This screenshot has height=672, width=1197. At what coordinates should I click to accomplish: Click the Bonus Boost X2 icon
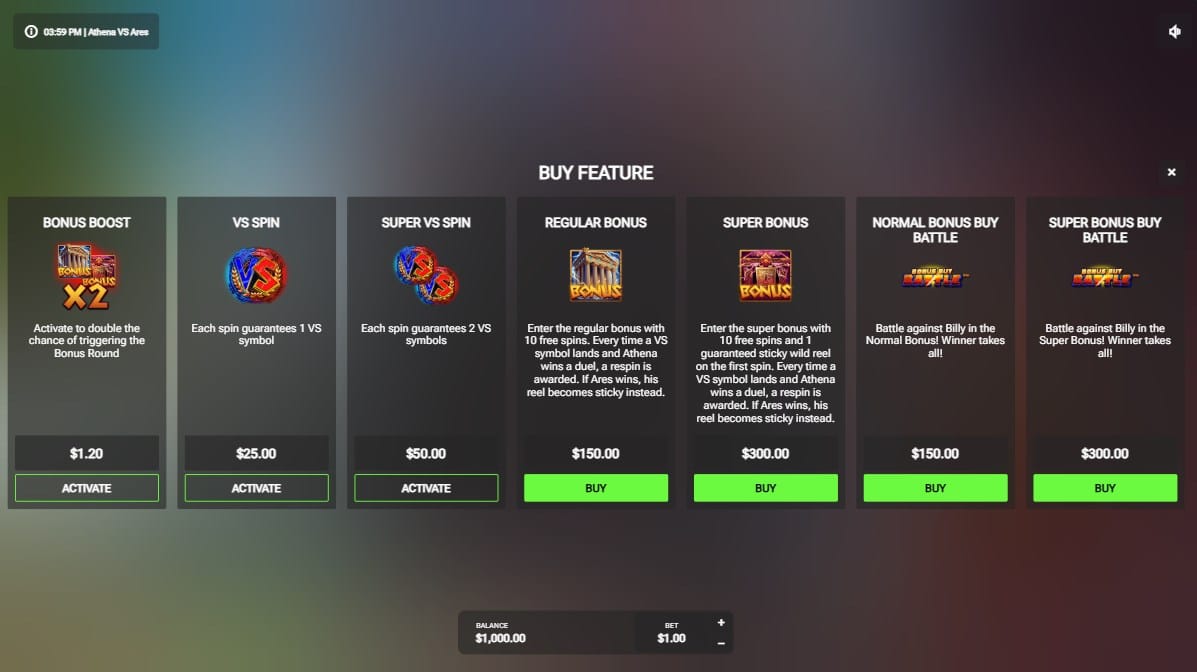[86, 276]
